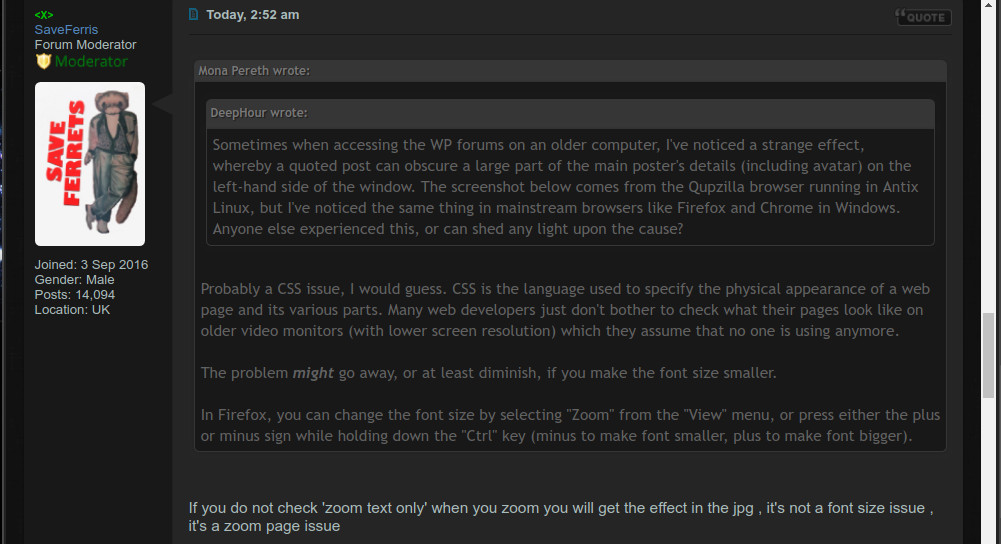Screen dimensions: 1001x544
Task: Click the reply text about 'zoom text only'
Action: click(x=561, y=517)
